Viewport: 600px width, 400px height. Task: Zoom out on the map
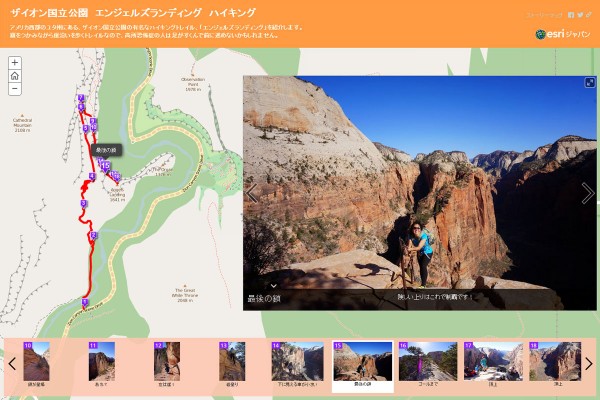click(15, 89)
